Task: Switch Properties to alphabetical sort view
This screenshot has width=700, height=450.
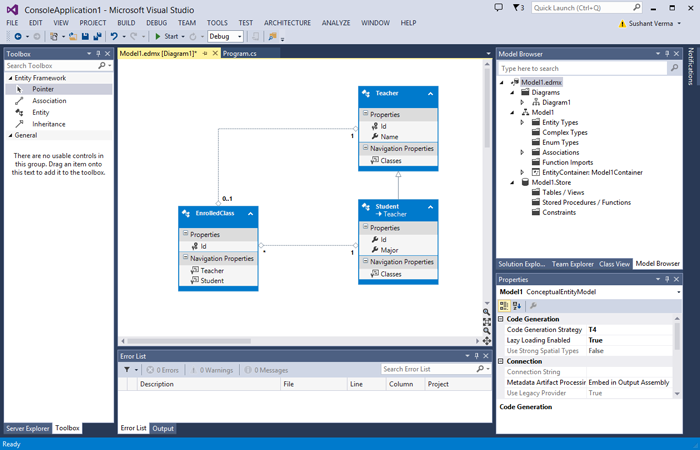Action: [x=517, y=306]
